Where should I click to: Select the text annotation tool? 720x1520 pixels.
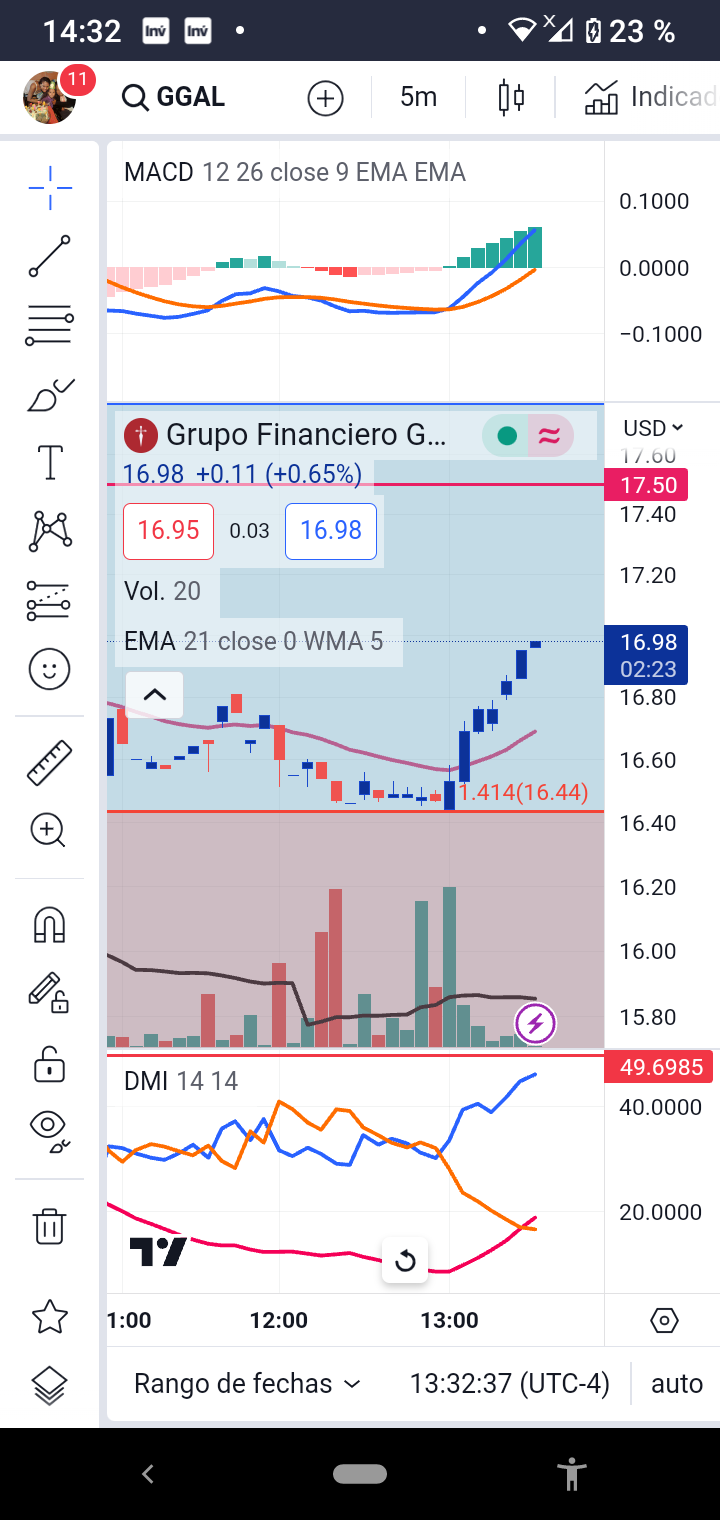pyautogui.click(x=49, y=462)
